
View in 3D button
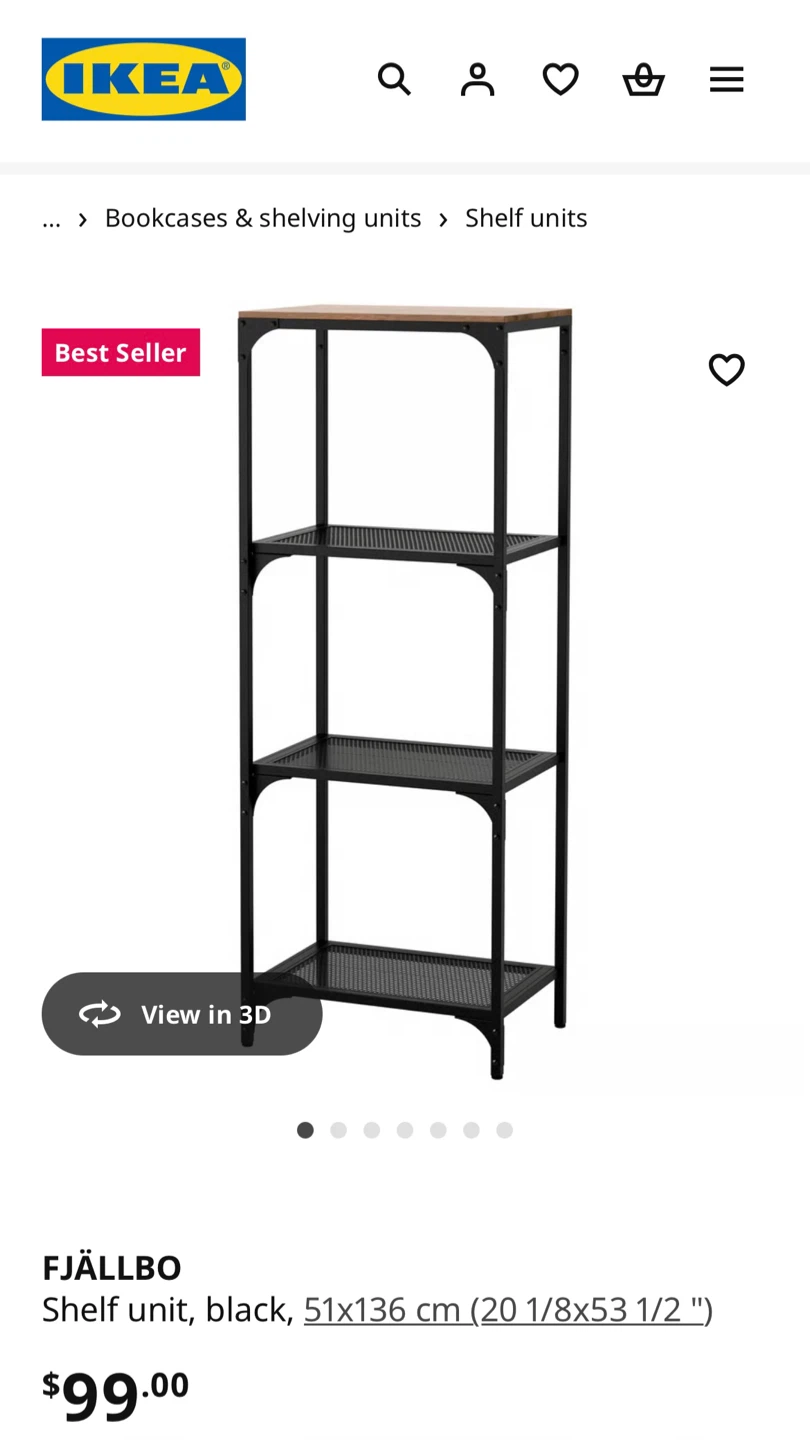182,1014
